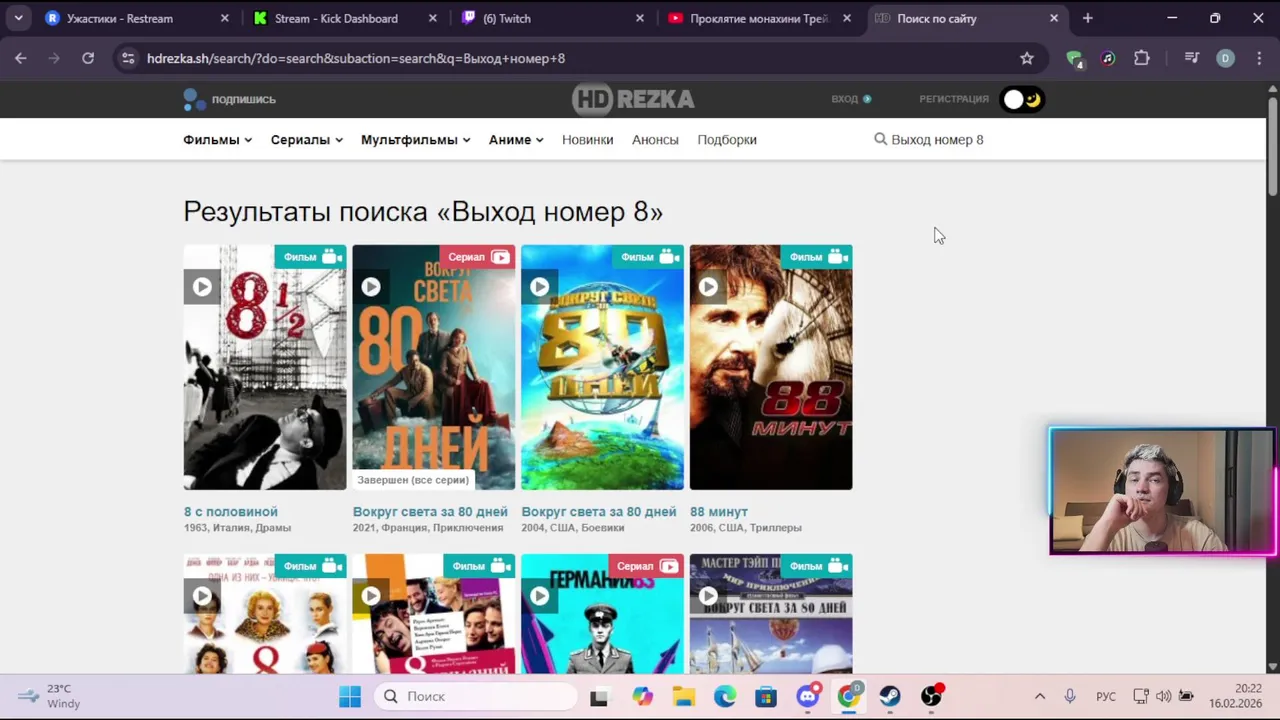Open Chrome's three-dot menu
1280x720 pixels.
click(1258, 58)
